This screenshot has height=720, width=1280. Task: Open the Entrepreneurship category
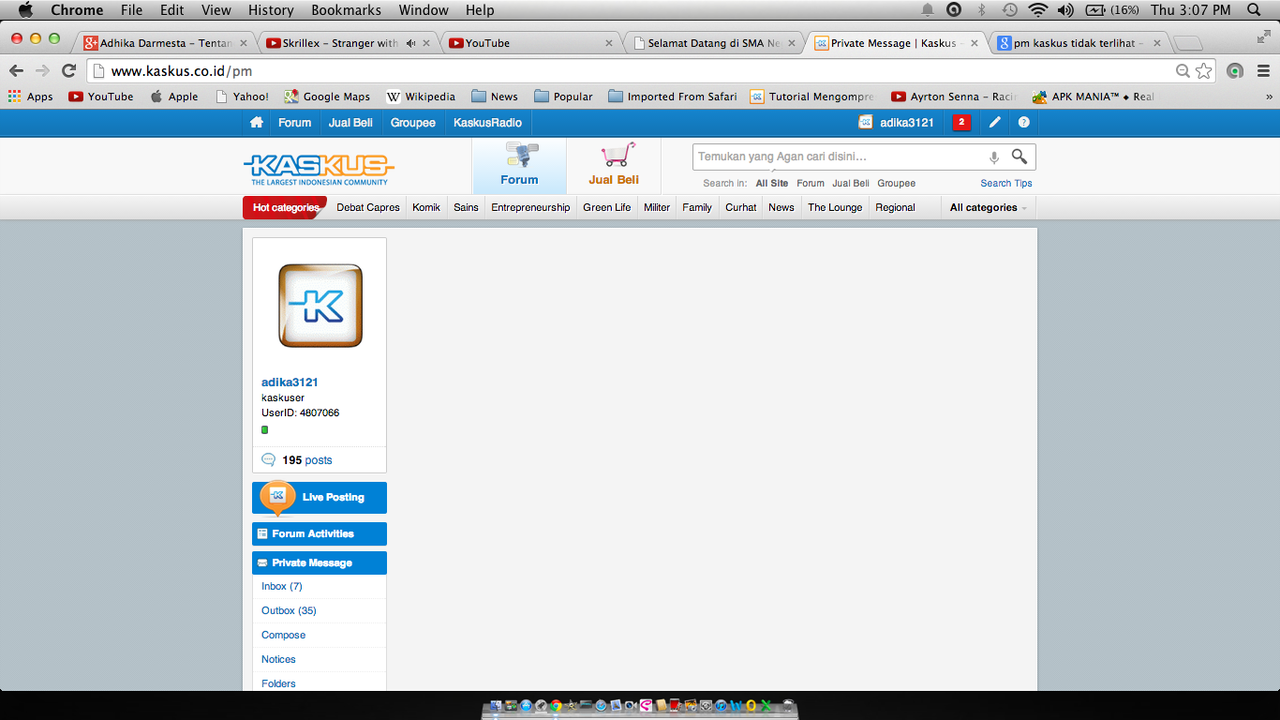(x=530, y=208)
